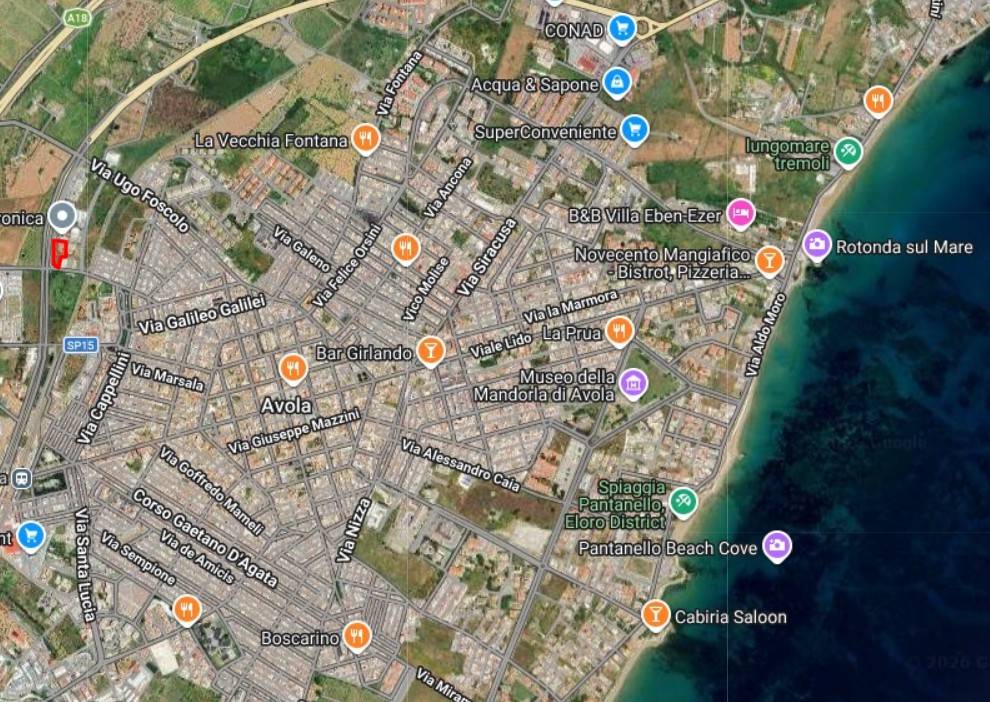Select Spiaggia Pantanello beach marker
990x702 pixels.
[x=683, y=500]
